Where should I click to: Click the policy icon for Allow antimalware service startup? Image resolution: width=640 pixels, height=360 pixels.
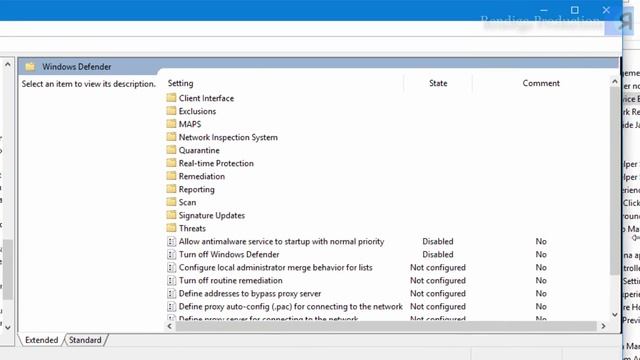(171, 242)
